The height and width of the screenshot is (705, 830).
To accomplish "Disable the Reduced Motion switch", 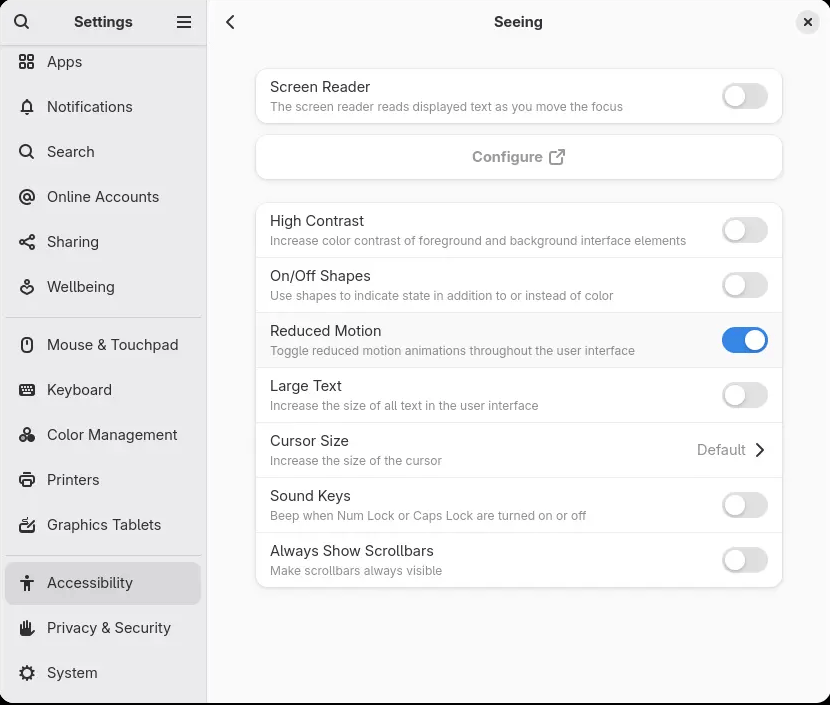I will tap(744, 340).
